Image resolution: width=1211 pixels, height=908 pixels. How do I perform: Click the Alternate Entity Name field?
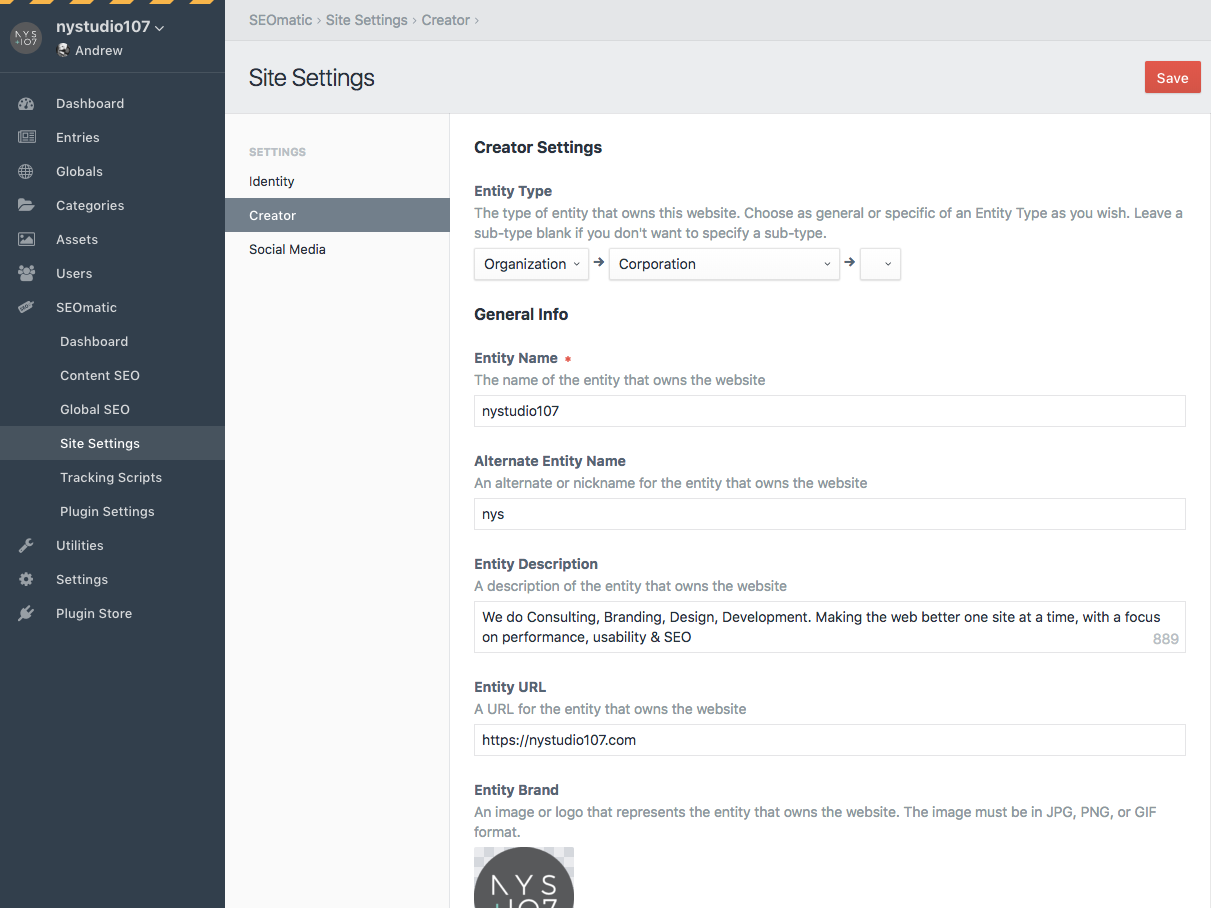click(829, 514)
